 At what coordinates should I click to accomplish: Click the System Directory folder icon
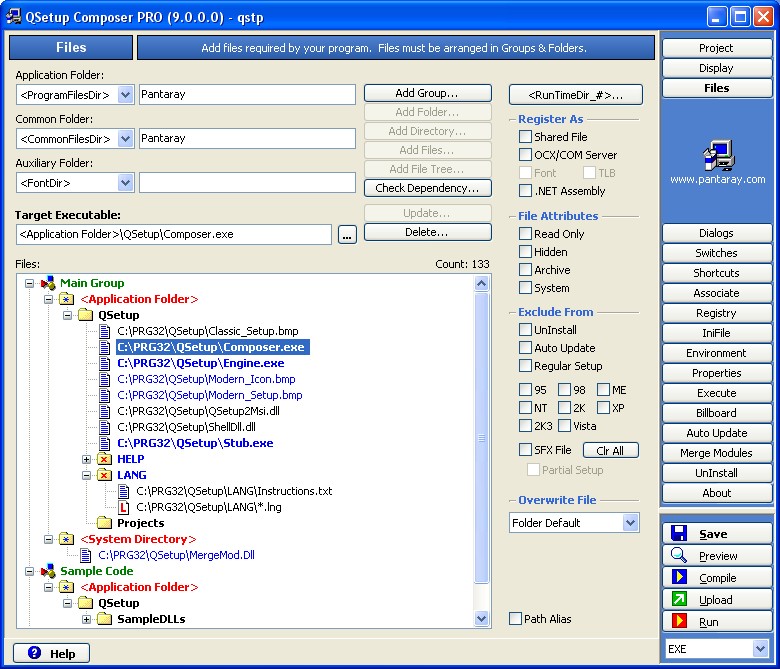(x=66, y=539)
